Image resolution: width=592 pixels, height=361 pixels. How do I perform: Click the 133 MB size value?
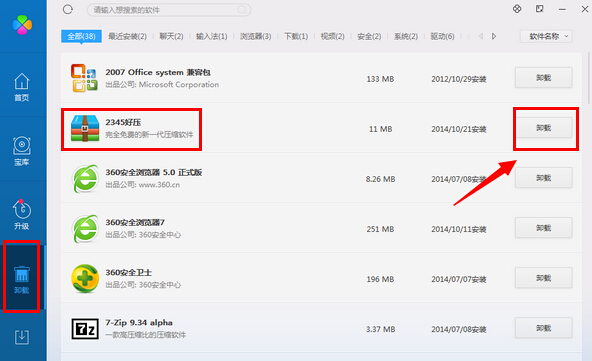point(380,79)
